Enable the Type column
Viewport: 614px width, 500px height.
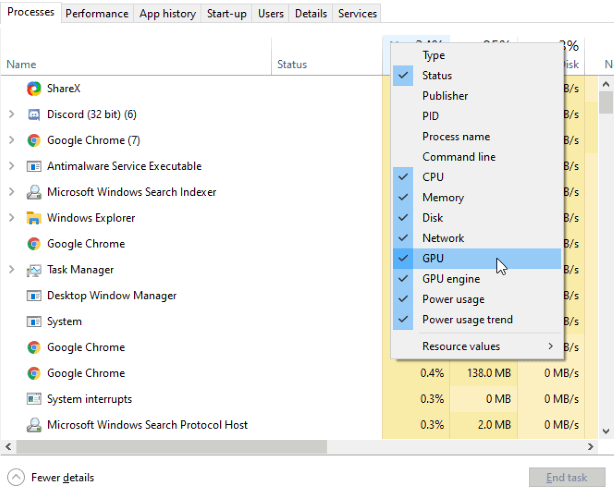pyautogui.click(x=477, y=55)
